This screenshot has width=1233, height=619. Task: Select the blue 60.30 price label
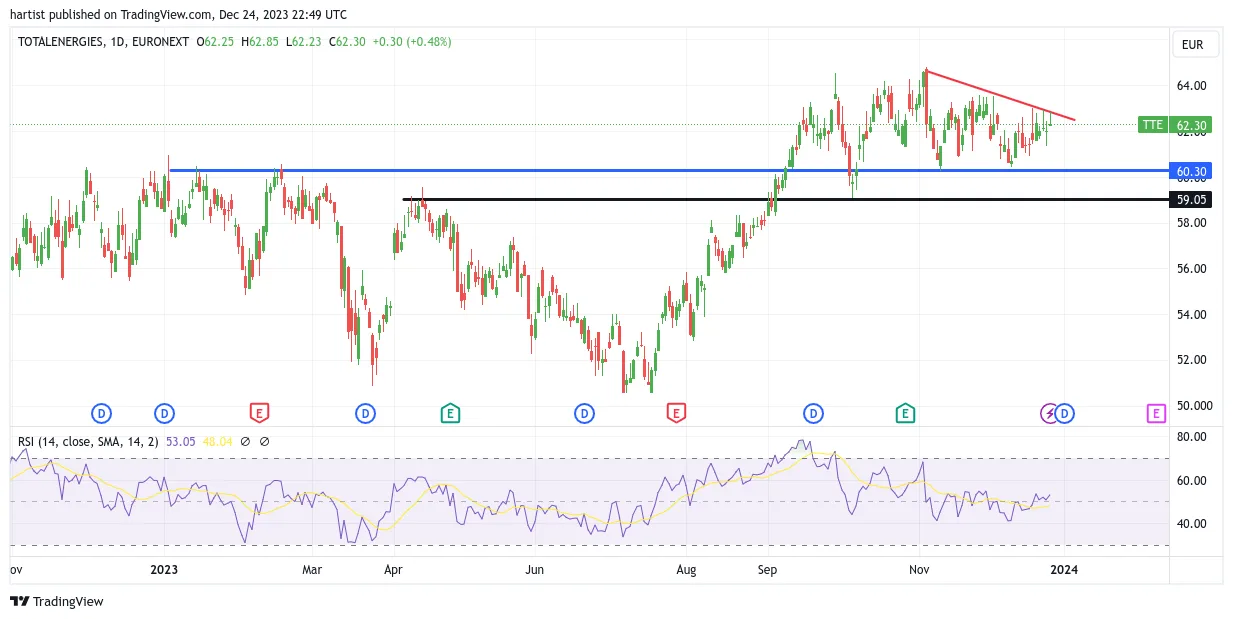[1190, 171]
